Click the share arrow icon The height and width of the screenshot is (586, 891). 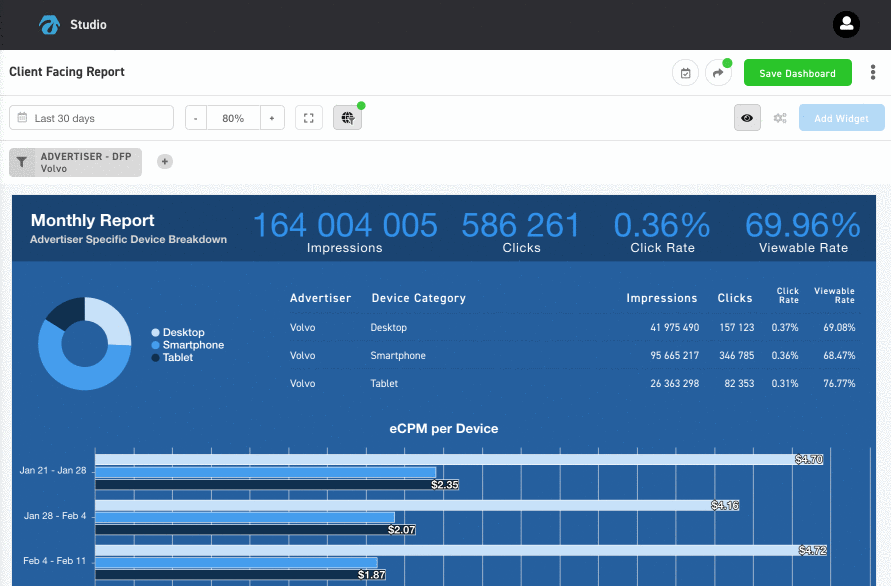[718, 72]
